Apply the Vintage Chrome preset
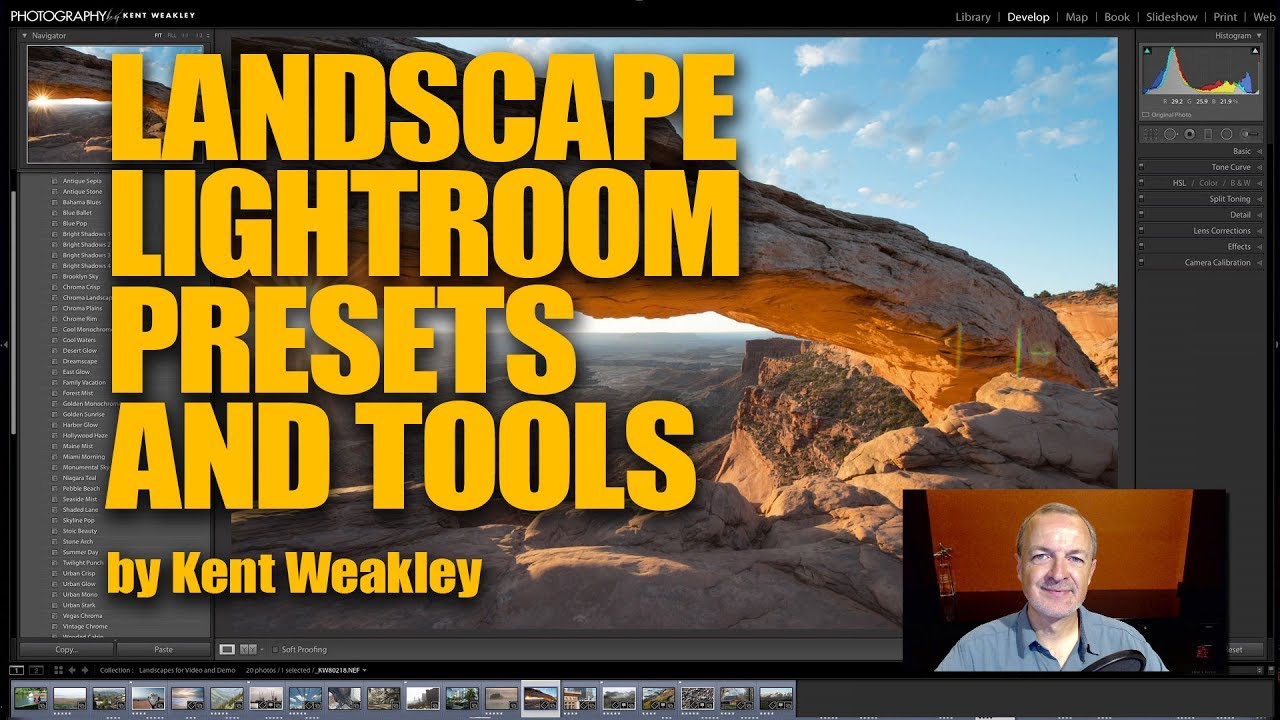 (x=85, y=627)
